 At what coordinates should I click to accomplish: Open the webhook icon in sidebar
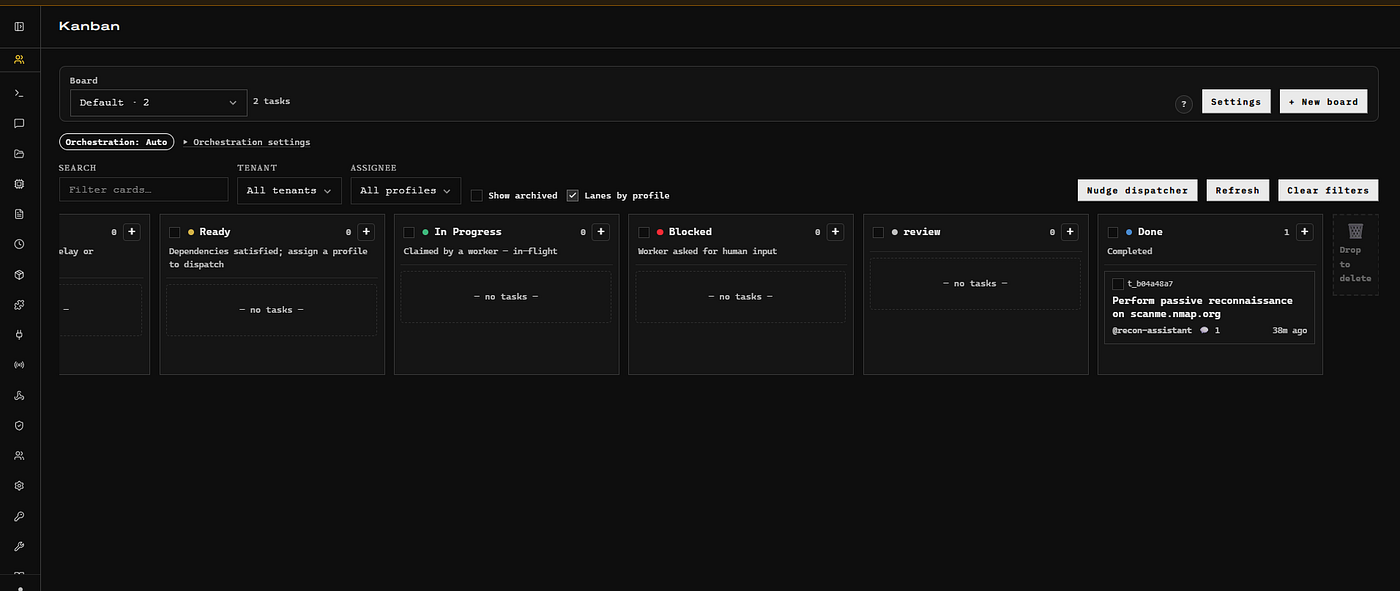click(19, 395)
